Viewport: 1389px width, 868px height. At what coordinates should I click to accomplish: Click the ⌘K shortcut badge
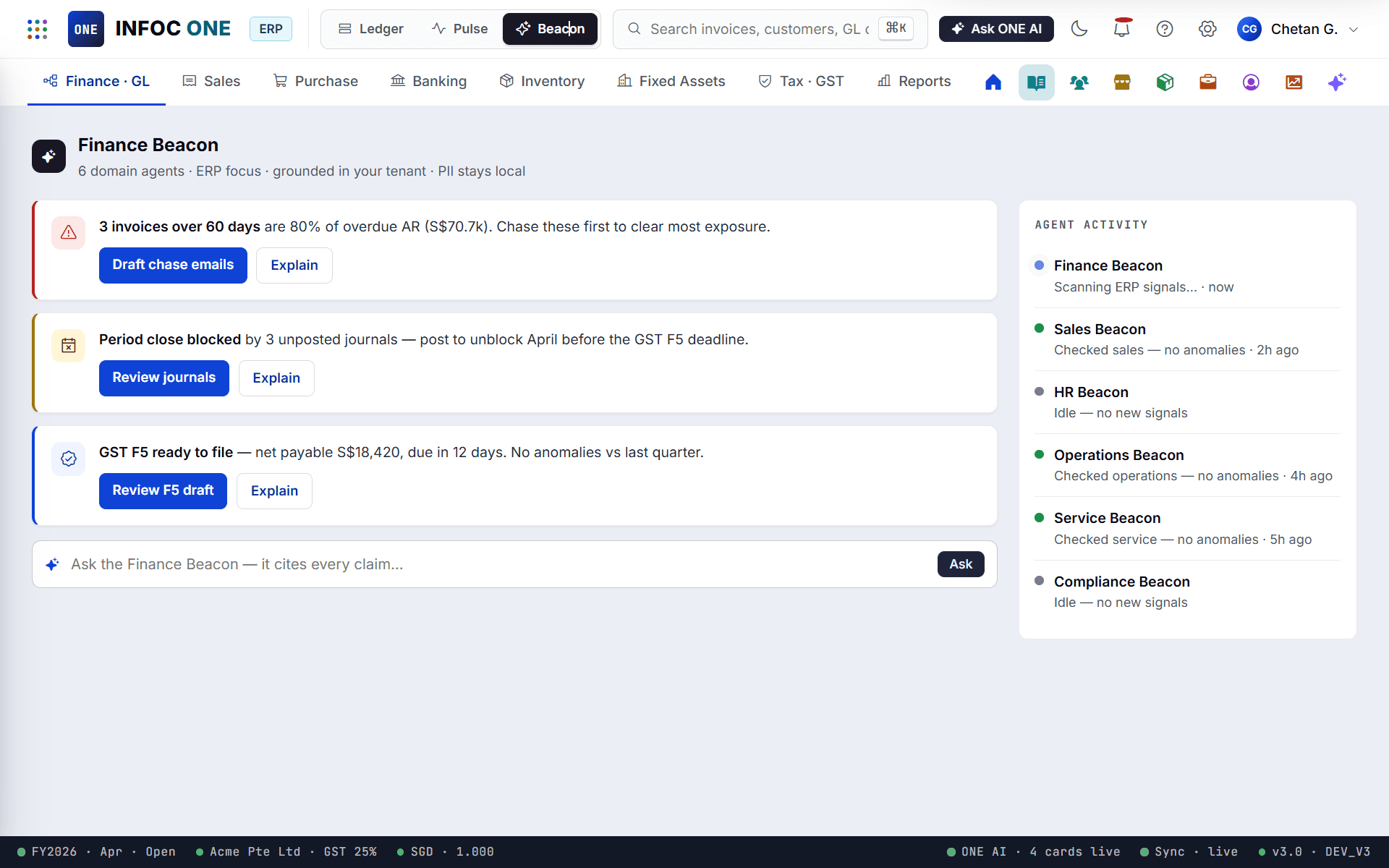(x=896, y=28)
